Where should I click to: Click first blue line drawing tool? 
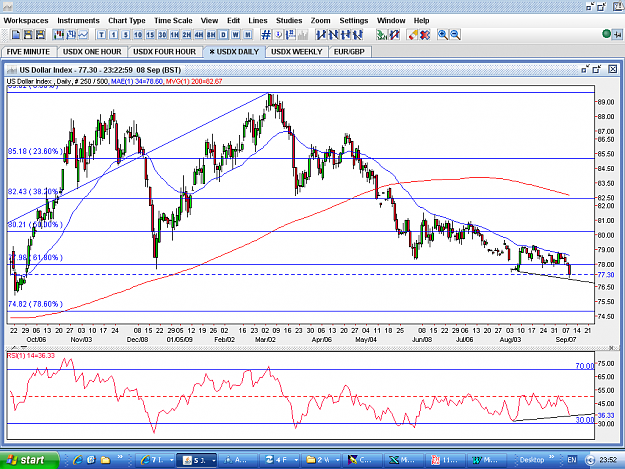[321, 35]
